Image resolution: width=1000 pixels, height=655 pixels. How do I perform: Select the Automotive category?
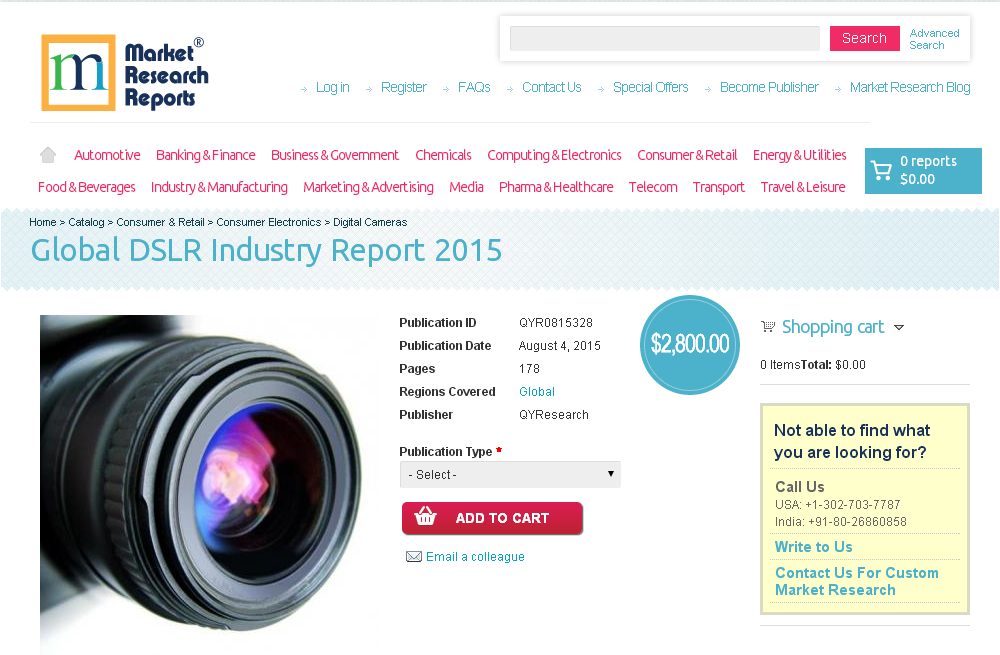tap(107, 155)
